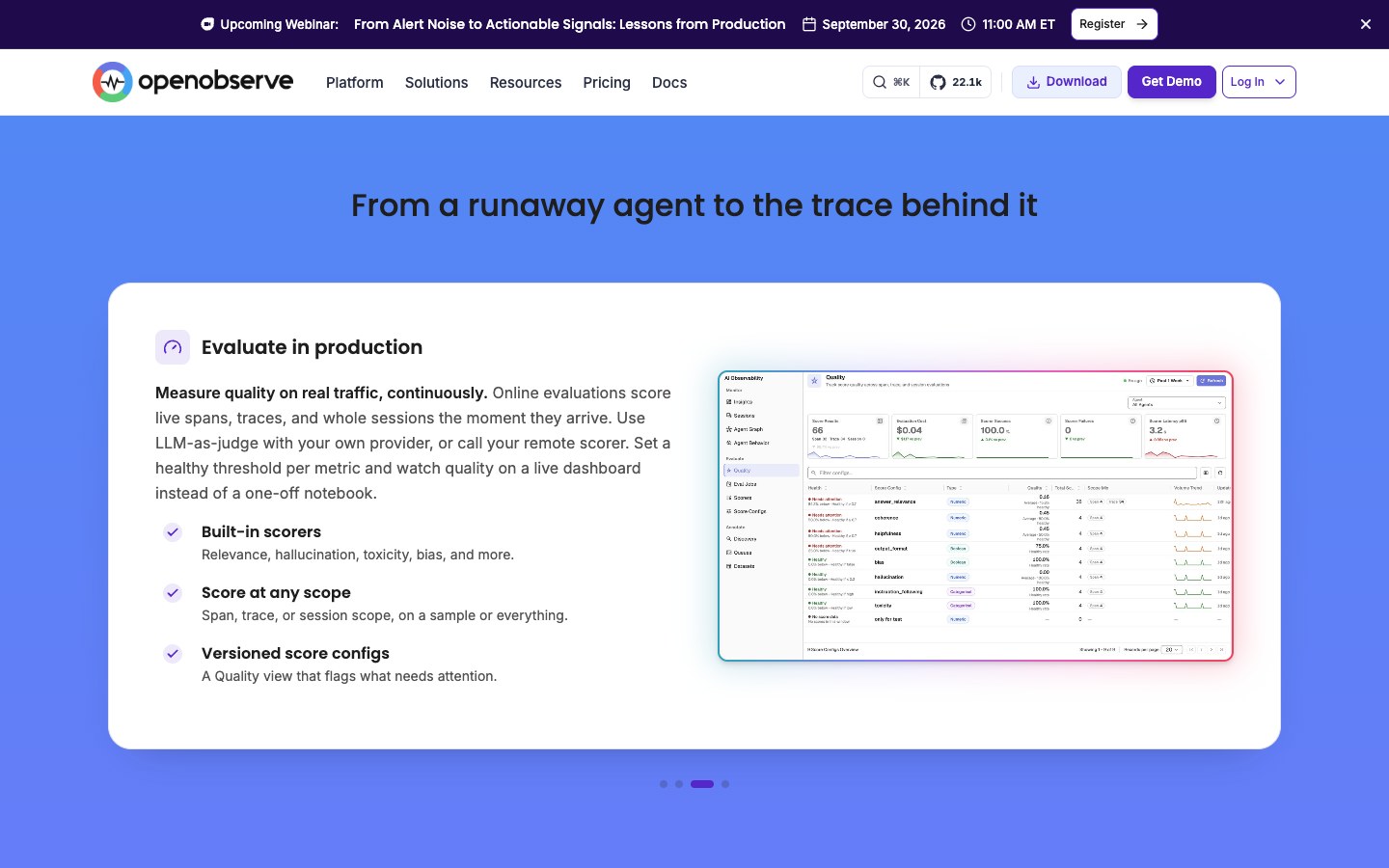Click the checkmark beside Built-in scorers
This screenshot has height=868, width=1389.
[173, 531]
